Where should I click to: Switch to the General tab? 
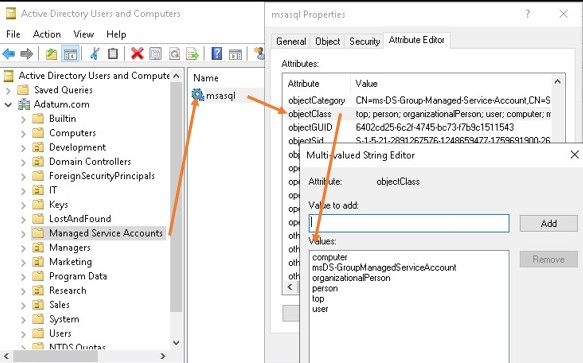point(291,41)
